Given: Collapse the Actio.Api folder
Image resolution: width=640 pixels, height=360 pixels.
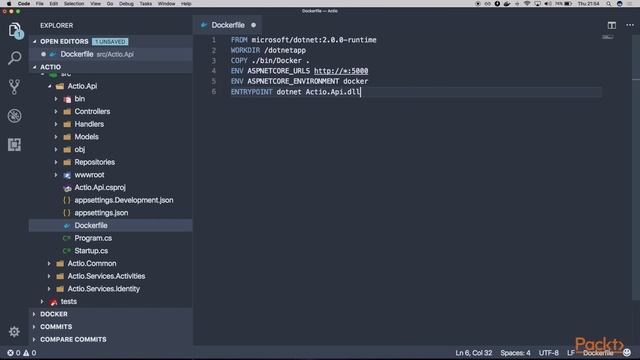Looking at the screenshot, I should [49, 86].
